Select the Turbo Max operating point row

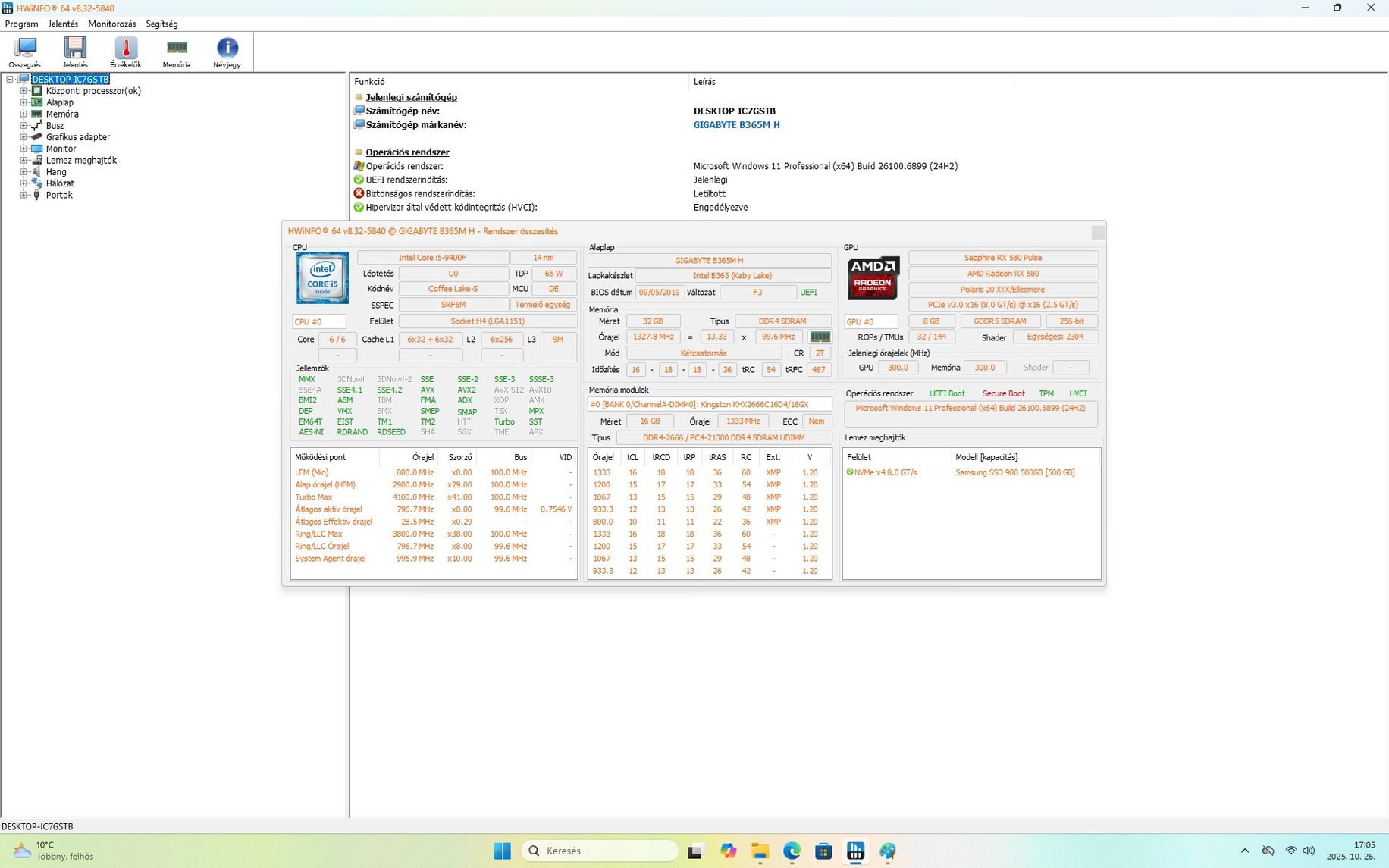(x=434, y=497)
